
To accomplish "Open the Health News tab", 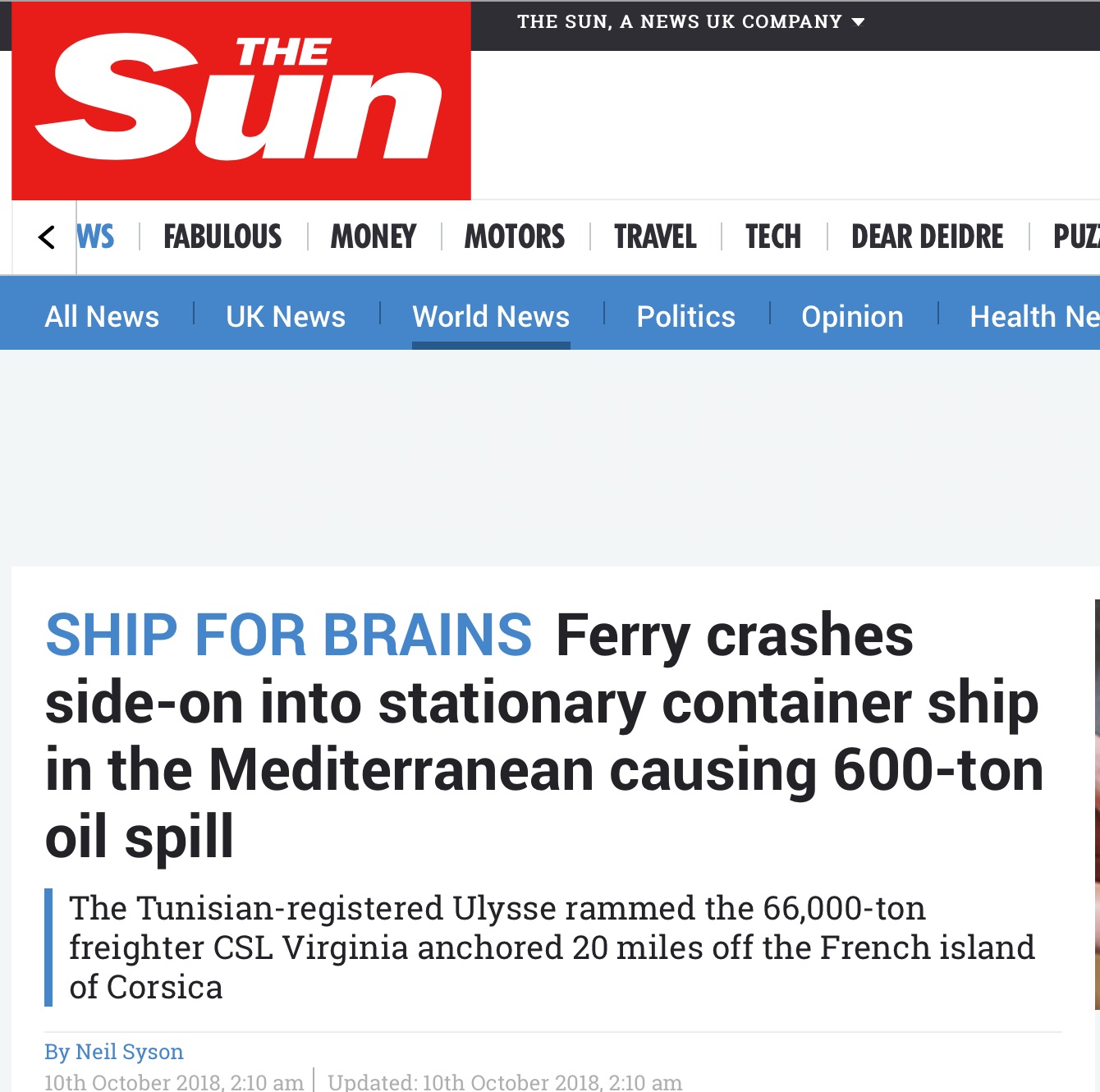I will [x=1034, y=317].
